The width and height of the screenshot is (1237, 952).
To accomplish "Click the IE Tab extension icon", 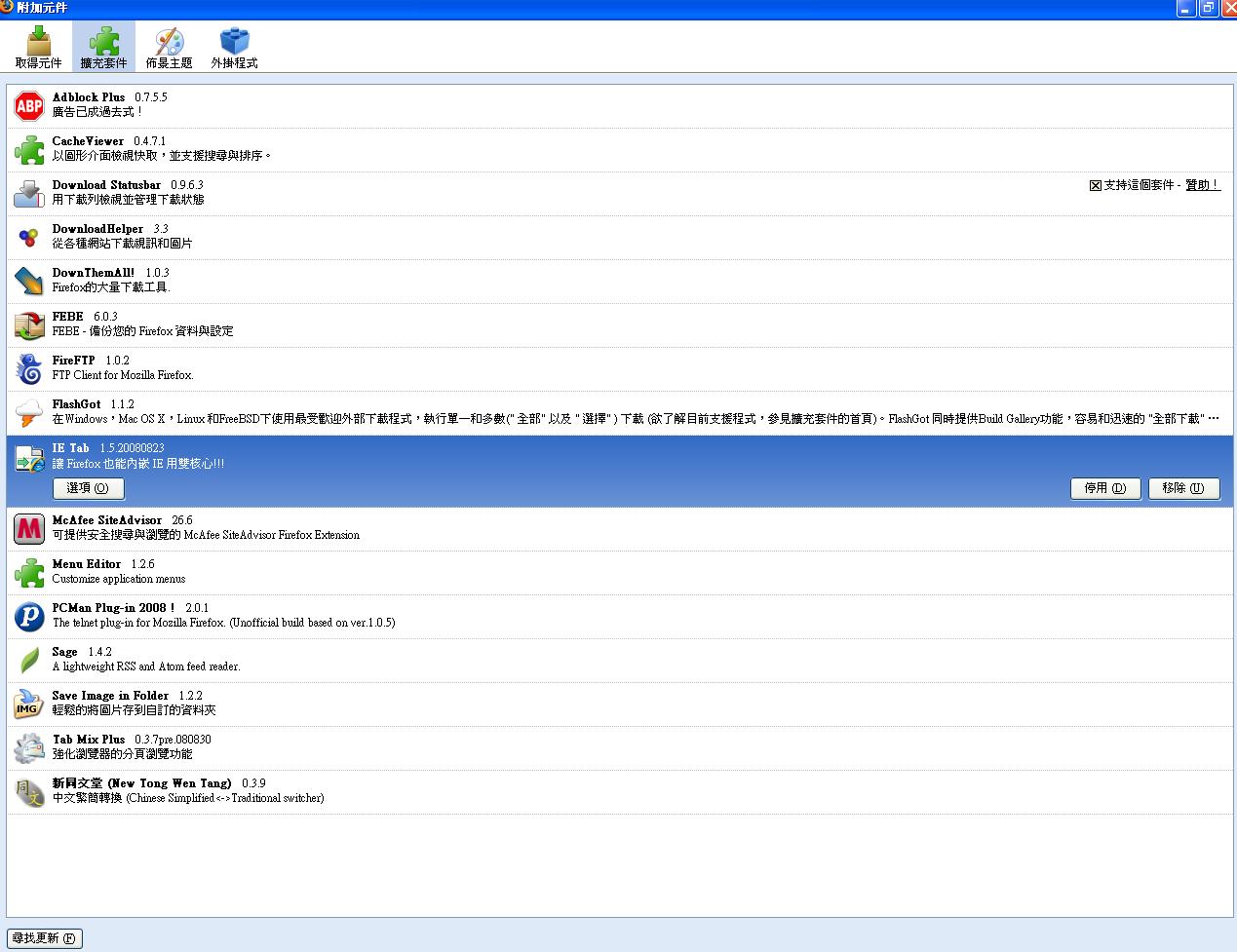I will pyautogui.click(x=29, y=459).
